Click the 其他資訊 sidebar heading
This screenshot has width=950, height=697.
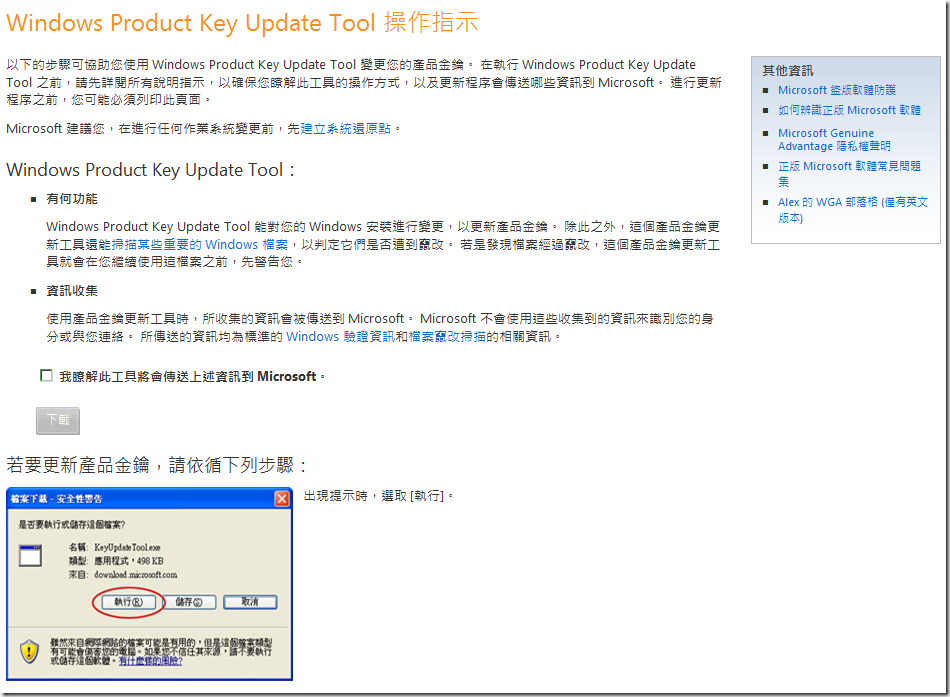click(788, 70)
